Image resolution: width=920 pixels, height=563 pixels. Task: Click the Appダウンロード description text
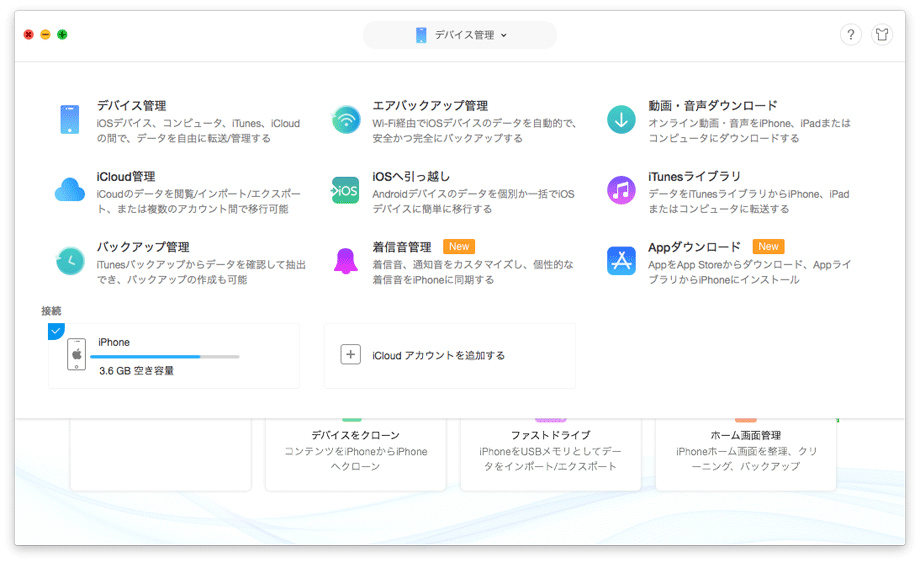click(x=749, y=272)
